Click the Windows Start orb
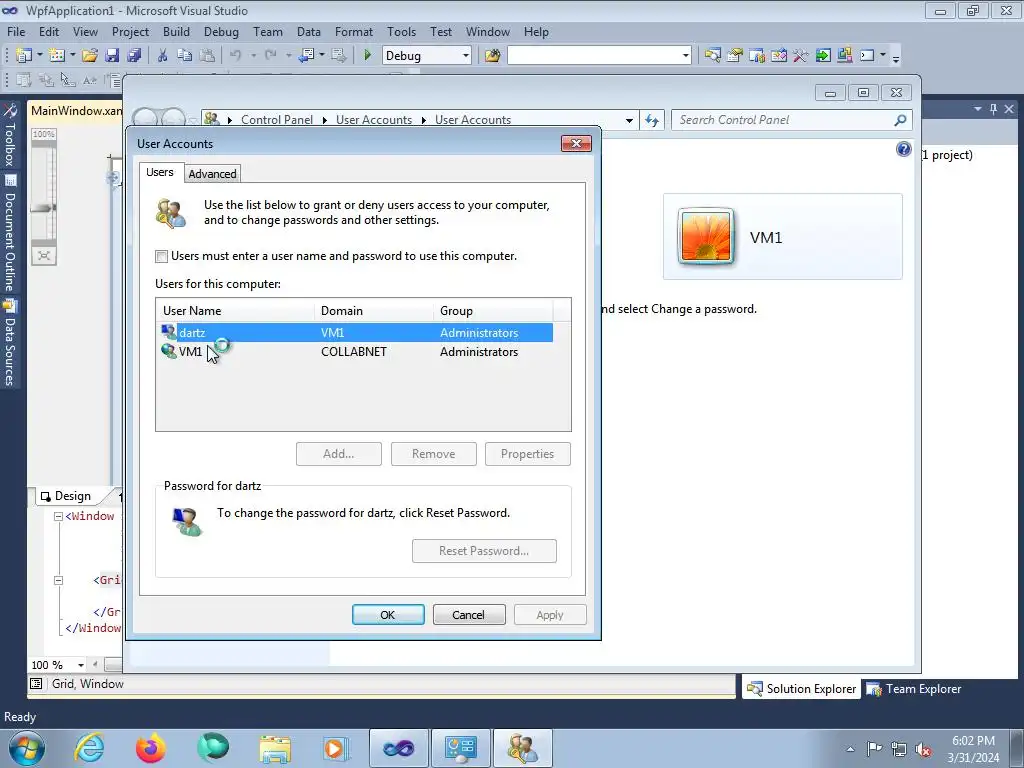This screenshot has height=768, width=1024. pyautogui.click(x=27, y=748)
